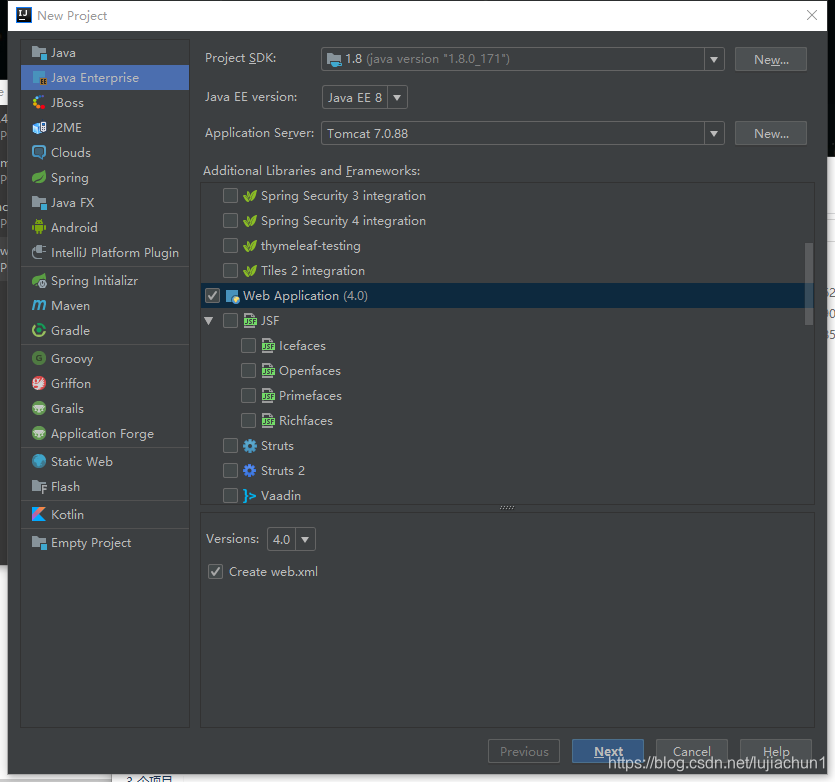835x782 pixels.
Task: Click the Griffon icon
Action: tap(39, 384)
